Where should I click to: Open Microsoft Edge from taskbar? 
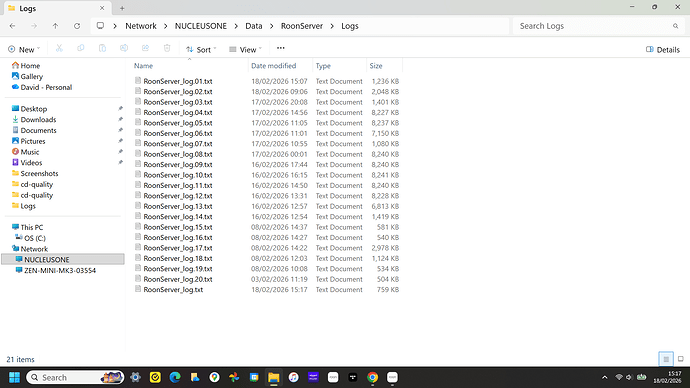(175, 377)
